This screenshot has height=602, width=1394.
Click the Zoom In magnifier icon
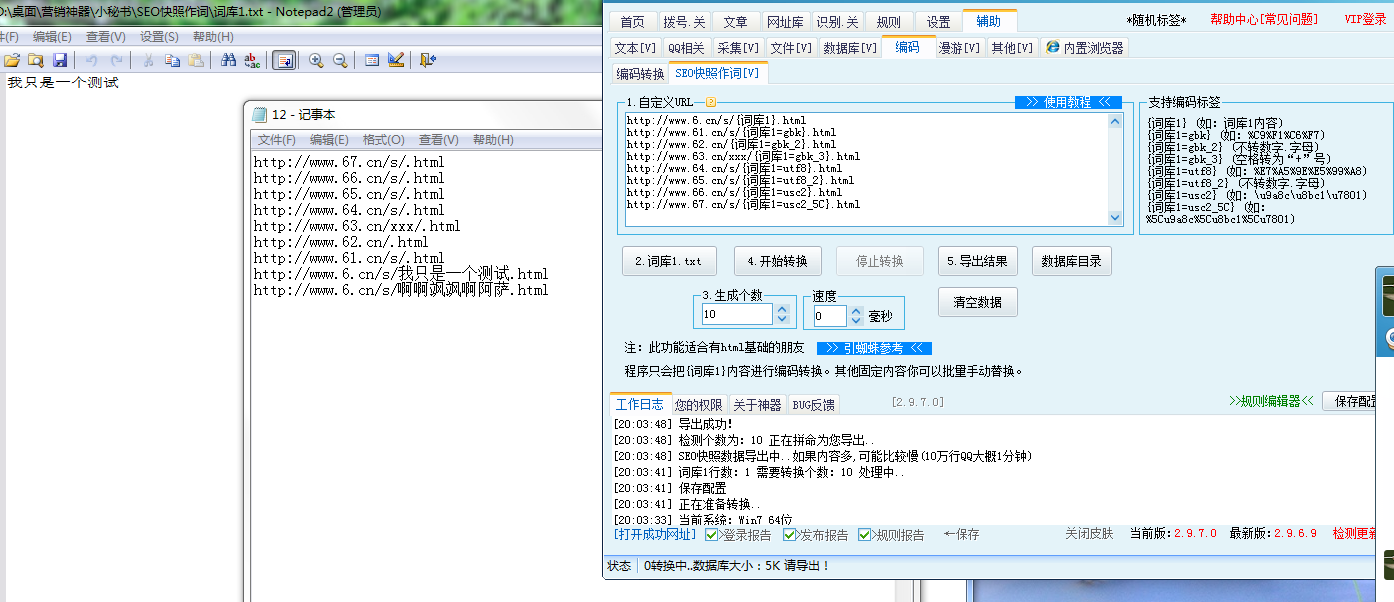(x=316, y=60)
